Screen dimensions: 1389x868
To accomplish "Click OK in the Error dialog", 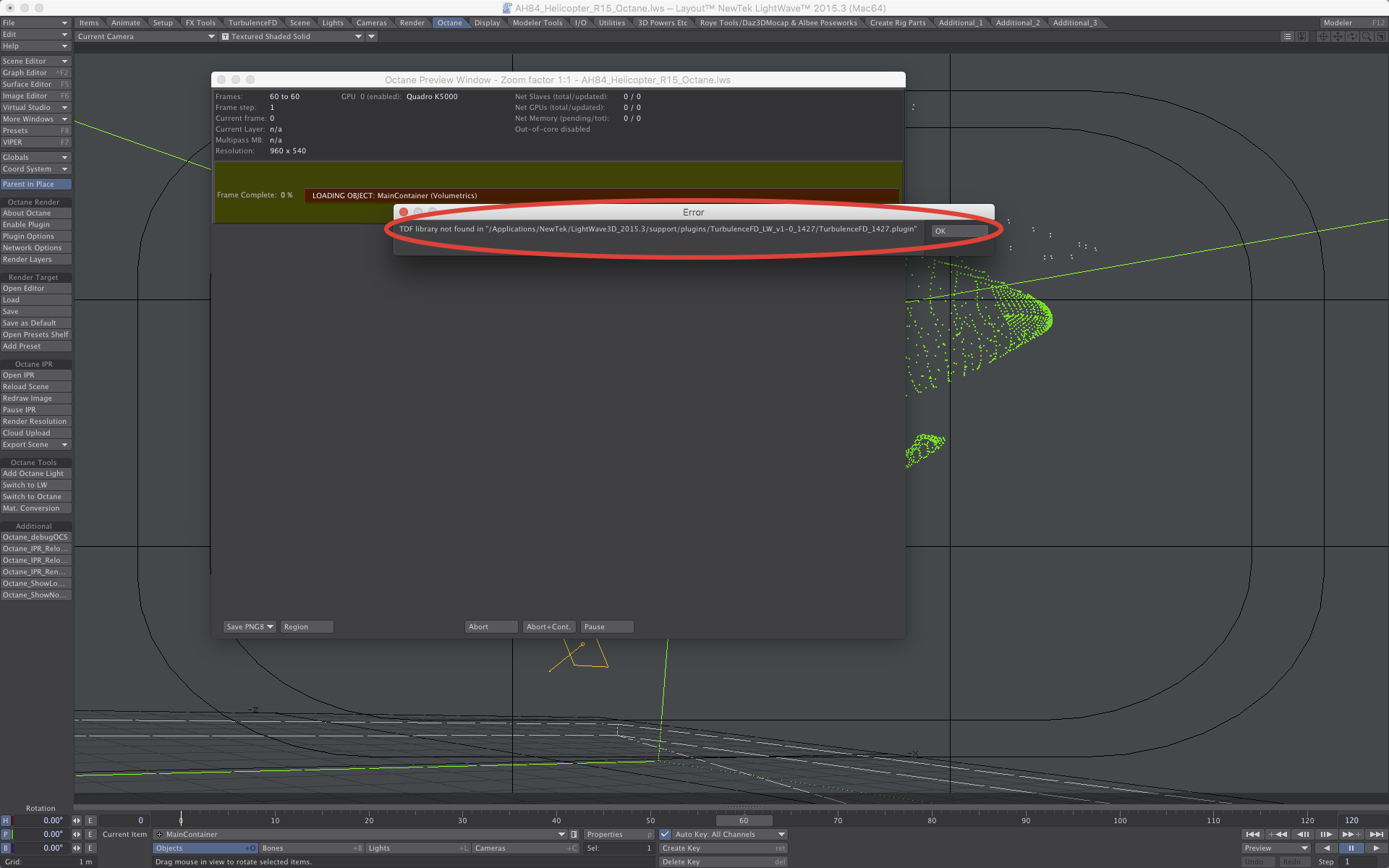I will (959, 231).
